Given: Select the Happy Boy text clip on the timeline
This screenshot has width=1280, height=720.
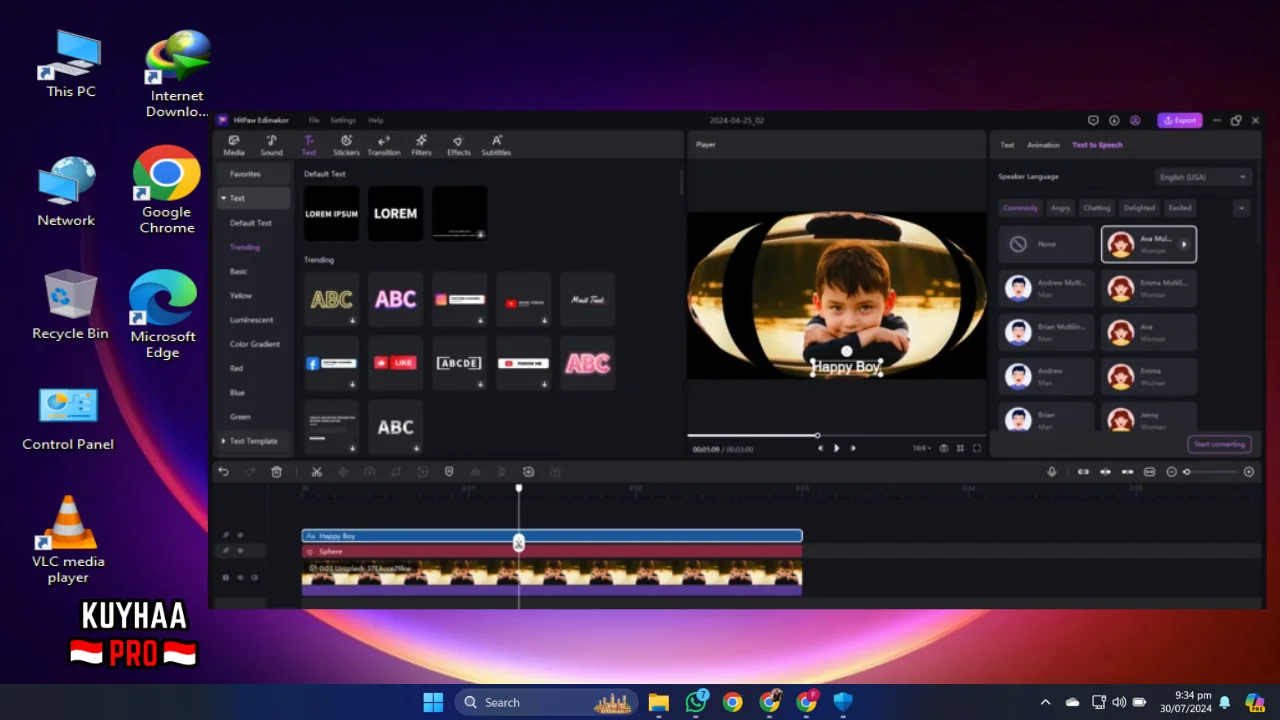Looking at the screenshot, I should coord(552,536).
